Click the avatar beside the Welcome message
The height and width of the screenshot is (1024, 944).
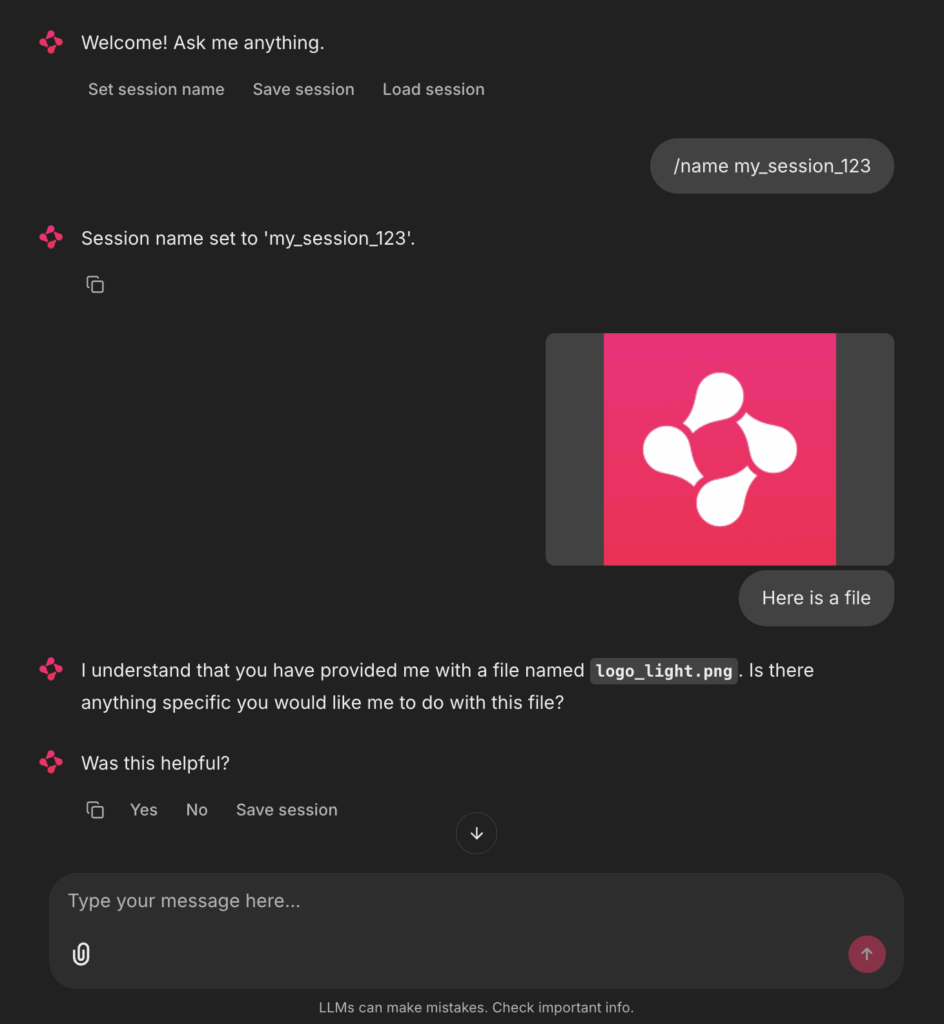tap(51, 42)
